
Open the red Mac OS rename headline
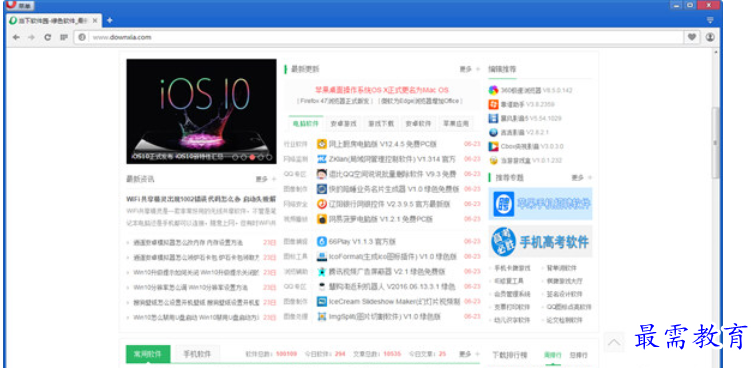tap(381, 90)
